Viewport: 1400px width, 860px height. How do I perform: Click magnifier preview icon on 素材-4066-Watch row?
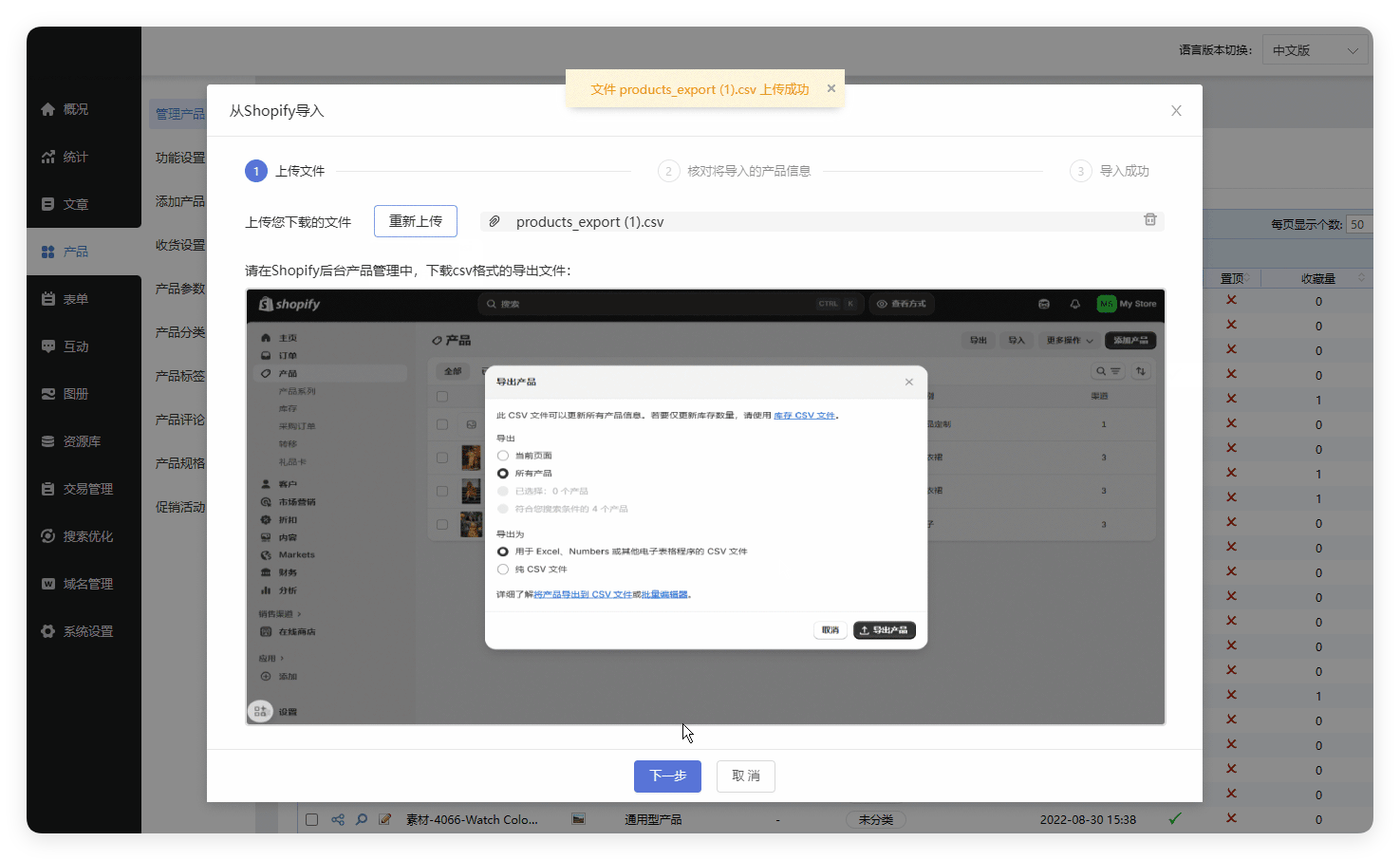point(362,819)
